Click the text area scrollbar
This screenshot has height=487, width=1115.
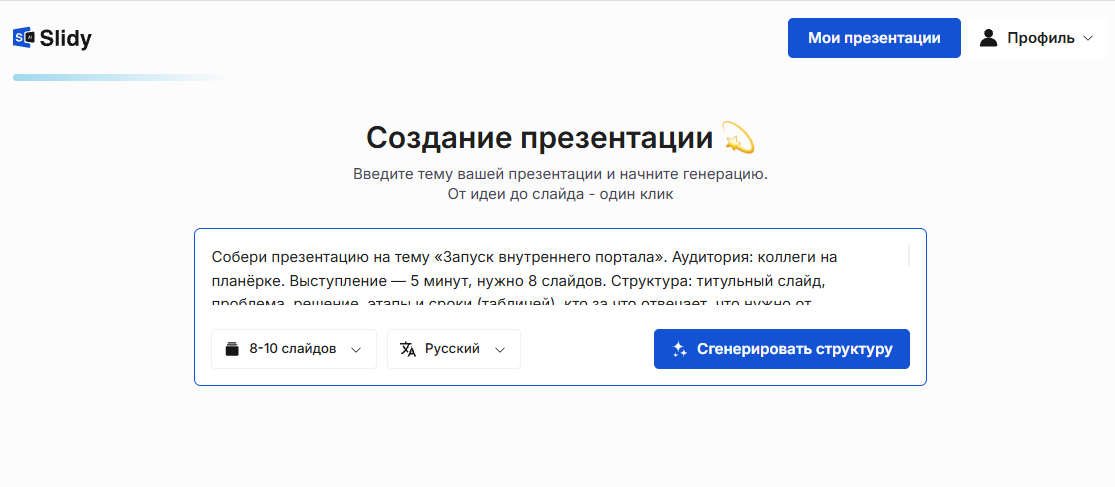coord(908,256)
